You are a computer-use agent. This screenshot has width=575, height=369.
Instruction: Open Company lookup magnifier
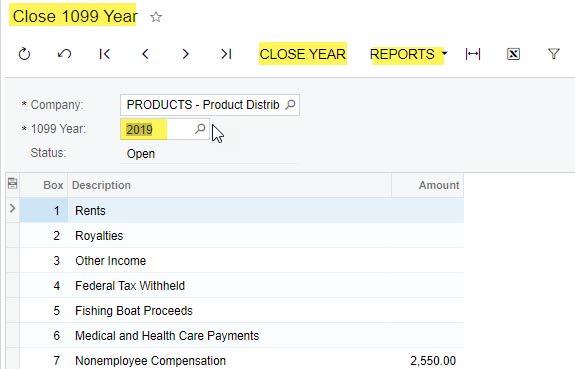pos(290,105)
